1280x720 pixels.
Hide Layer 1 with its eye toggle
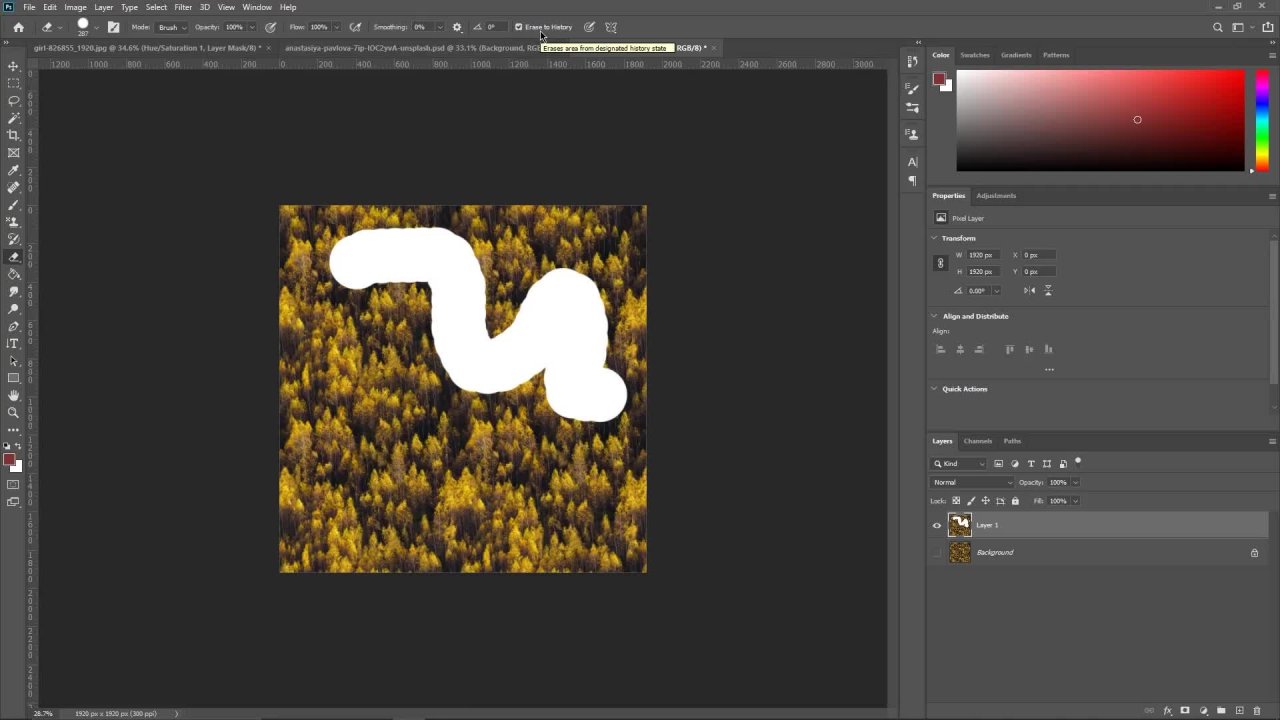(x=937, y=524)
